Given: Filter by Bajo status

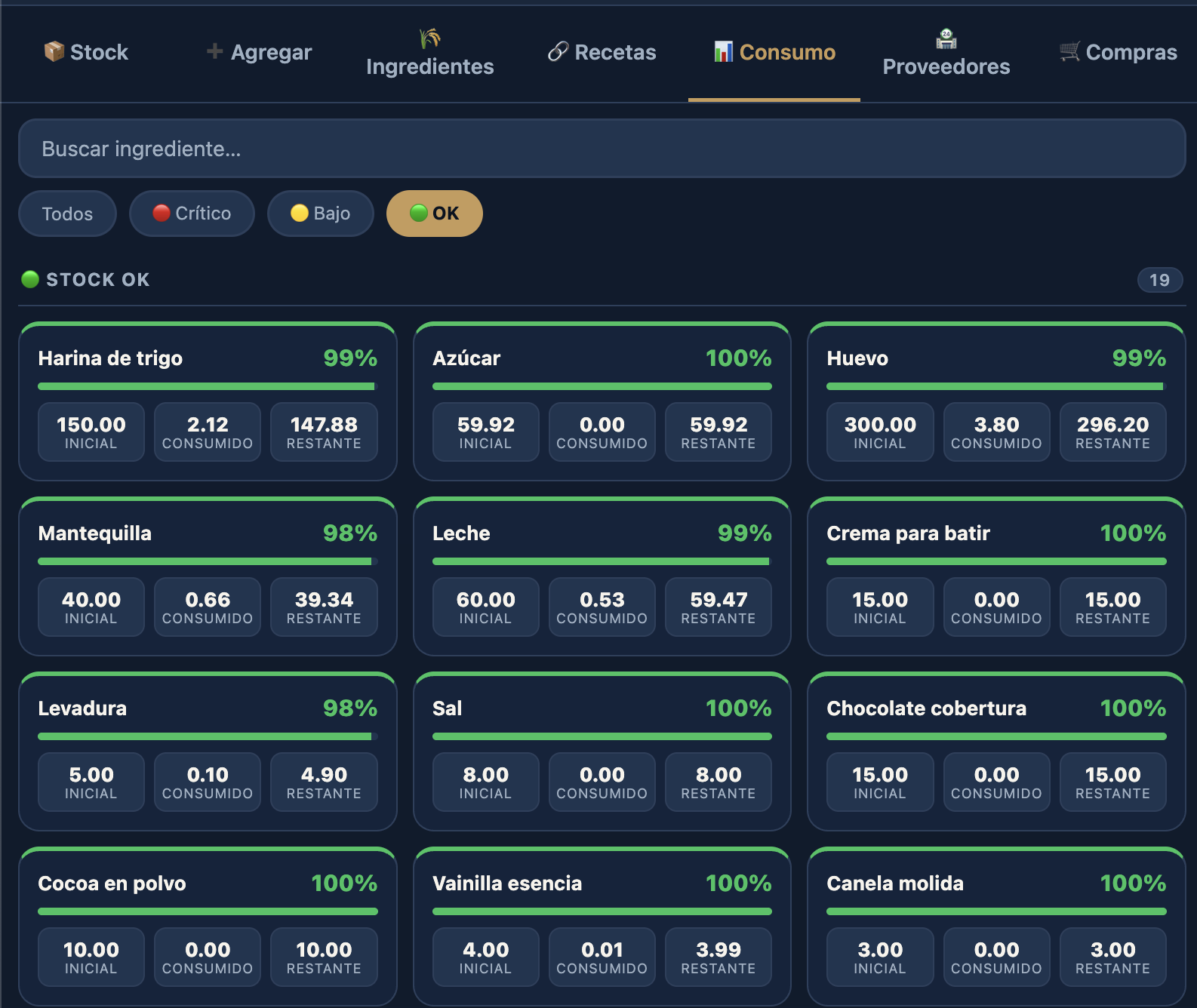Looking at the screenshot, I should tap(321, 214).
